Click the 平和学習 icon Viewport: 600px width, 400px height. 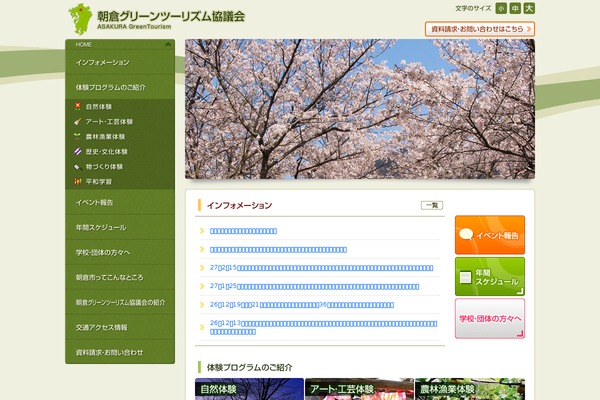77,181
